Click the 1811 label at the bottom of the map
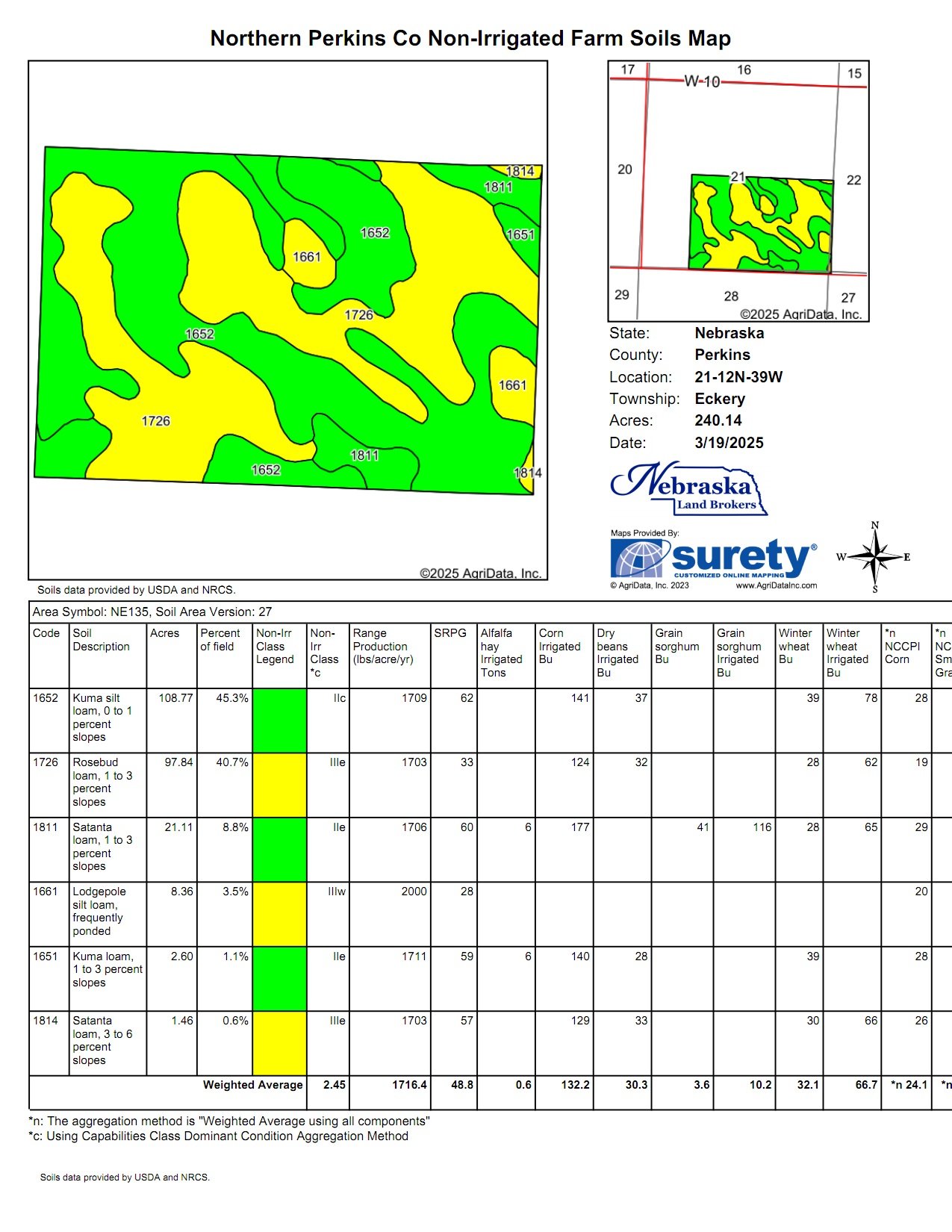 point(364,455)
